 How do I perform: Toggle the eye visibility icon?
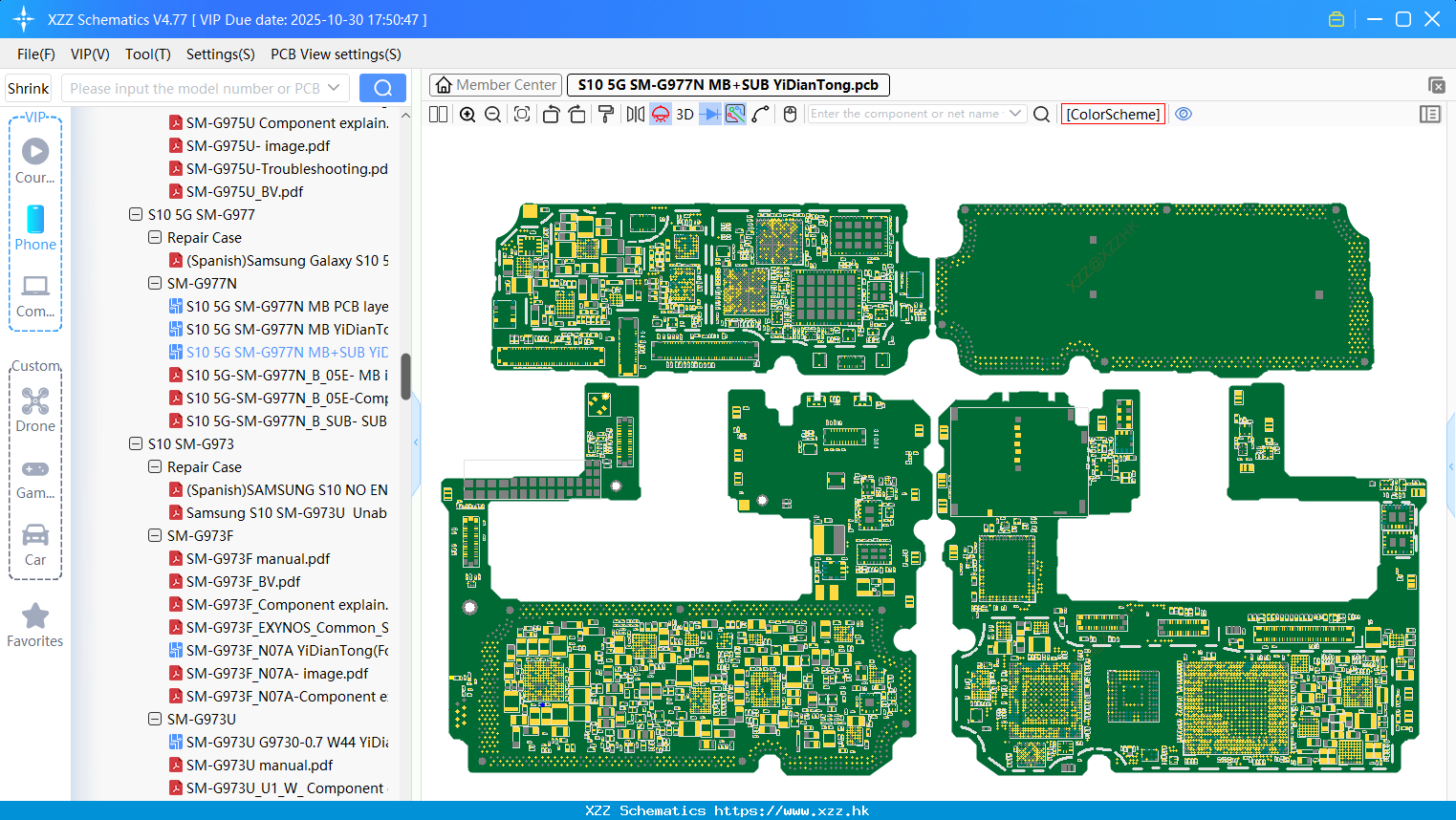tap(1184, 114)
